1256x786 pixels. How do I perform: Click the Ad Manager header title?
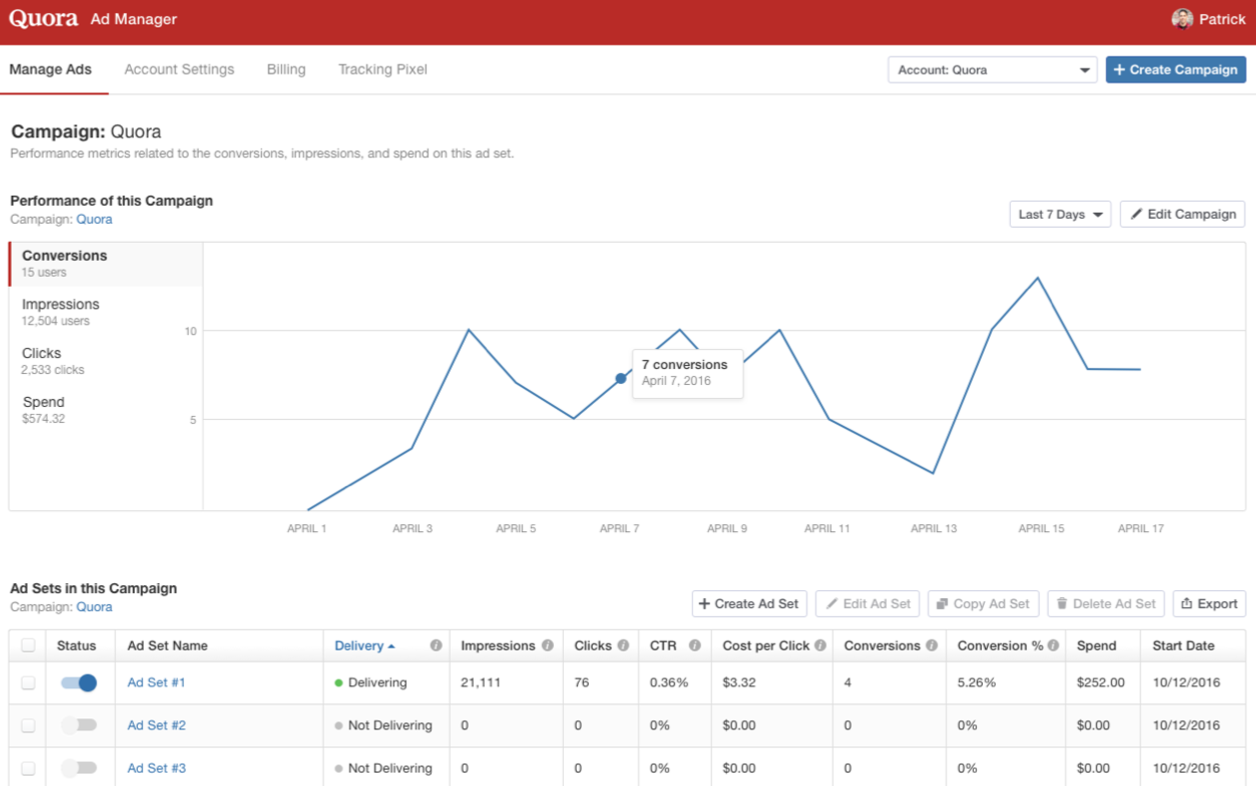133,19
